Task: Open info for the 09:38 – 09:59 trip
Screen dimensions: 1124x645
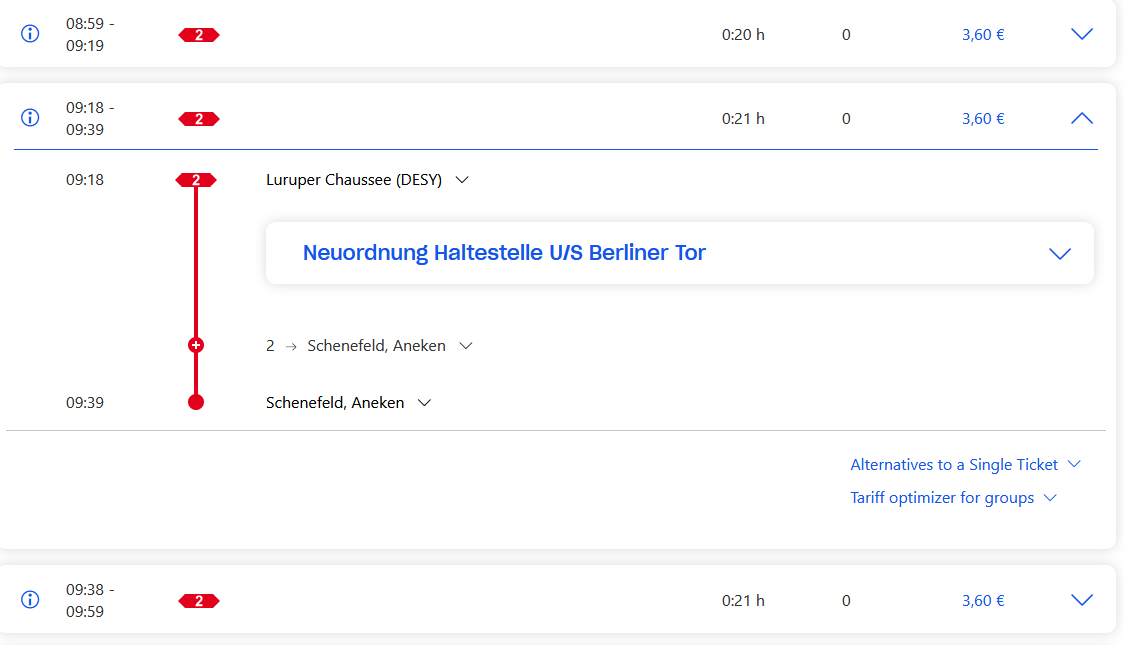Action: point(30,599)
